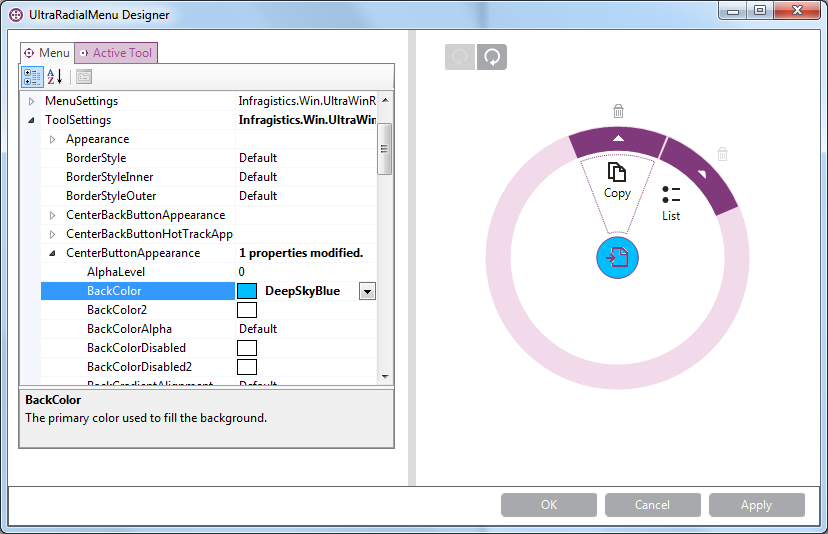This screenshot has height=534, width=828.
Task: Select the List tool in the radial menu
Action: (x=671, y=203)
